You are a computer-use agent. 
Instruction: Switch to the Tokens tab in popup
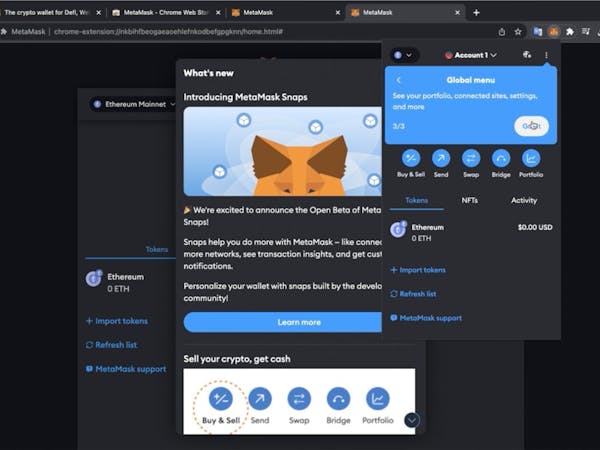click(416, 200)
